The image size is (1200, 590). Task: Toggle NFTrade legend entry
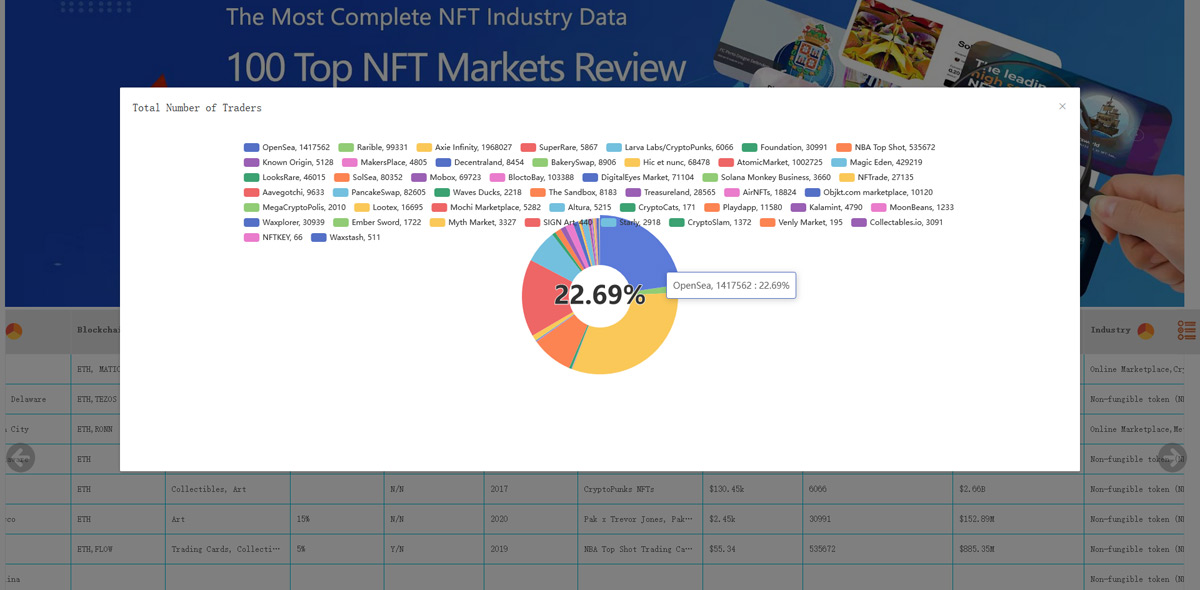(876, 177)
